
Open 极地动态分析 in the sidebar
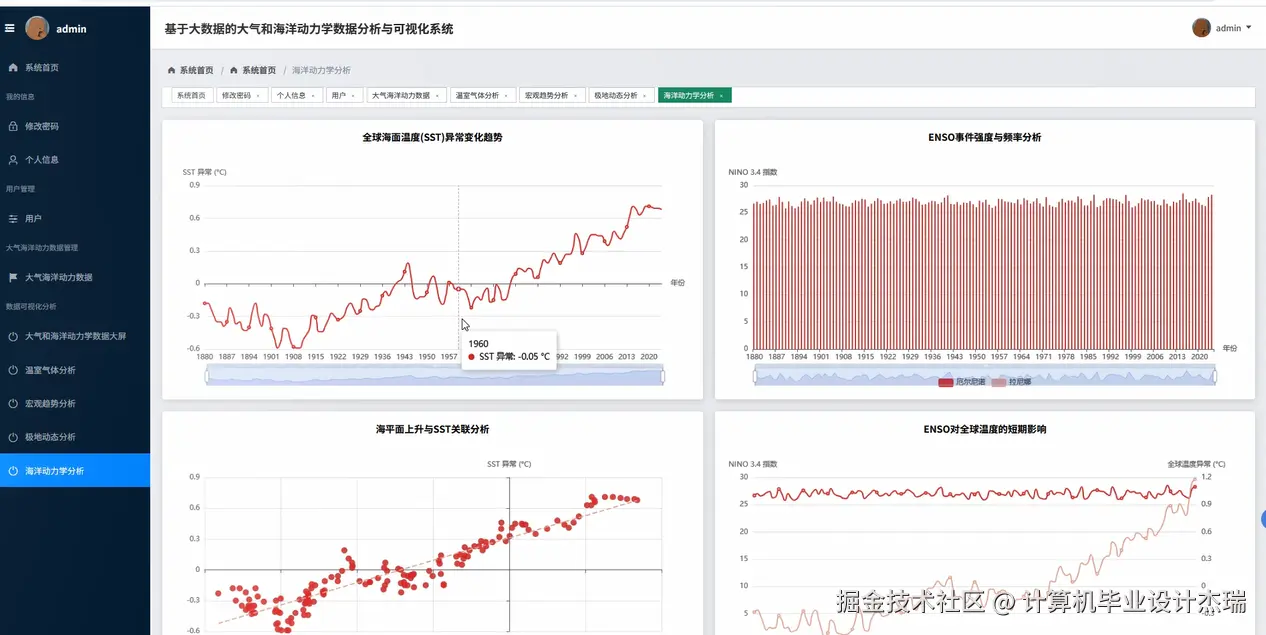click(75, 437)
